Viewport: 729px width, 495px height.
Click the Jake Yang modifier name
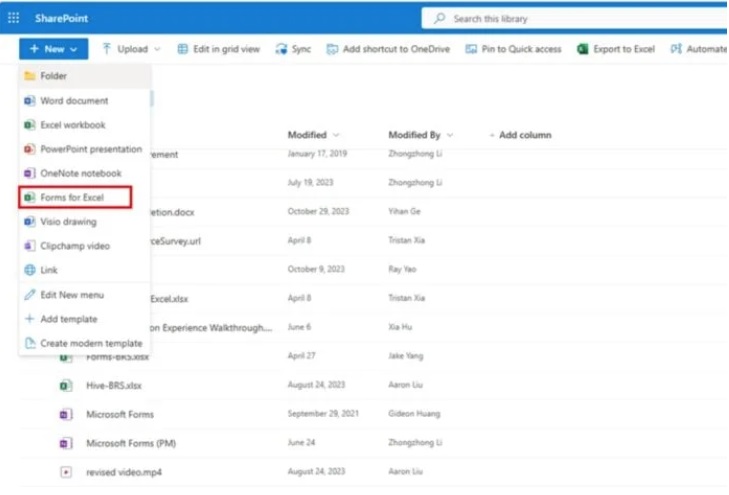pyautogui.click(x=405, y=356)
